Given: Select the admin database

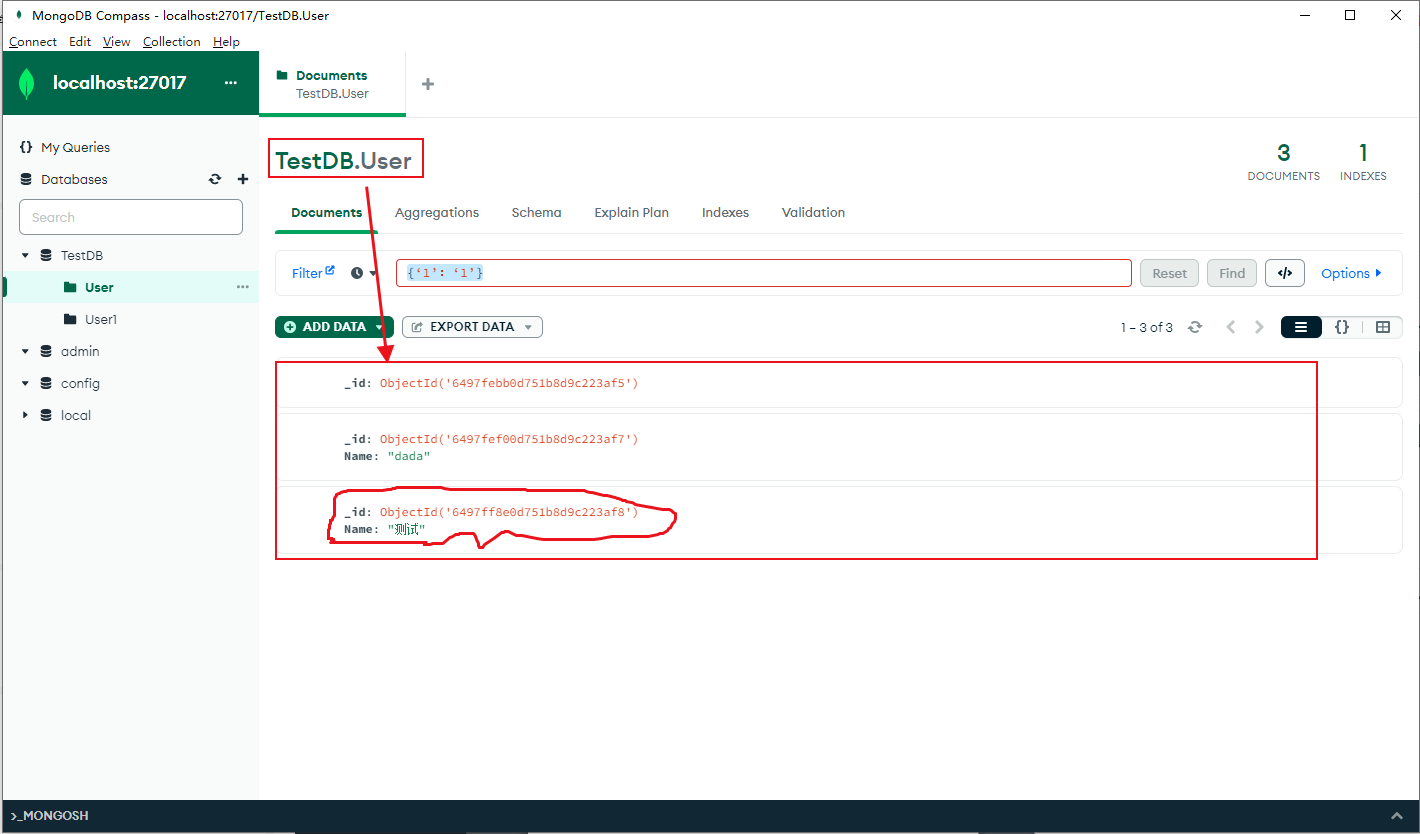Looking at the screenshot, I should [80, 351].
